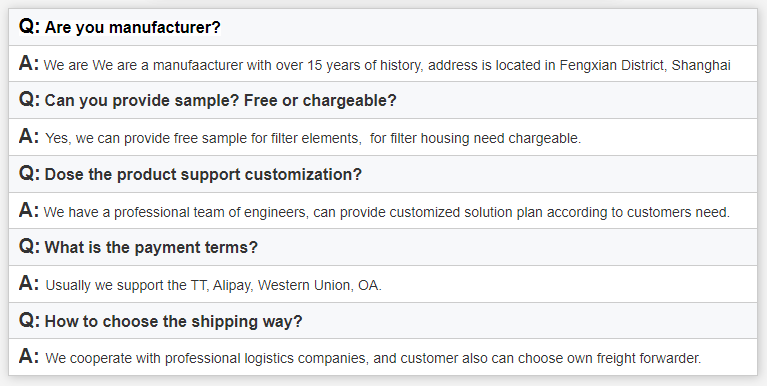Select the Q: label before "Are you manufacturer?"
Screen dimensions: 767x386
(29, 26)
